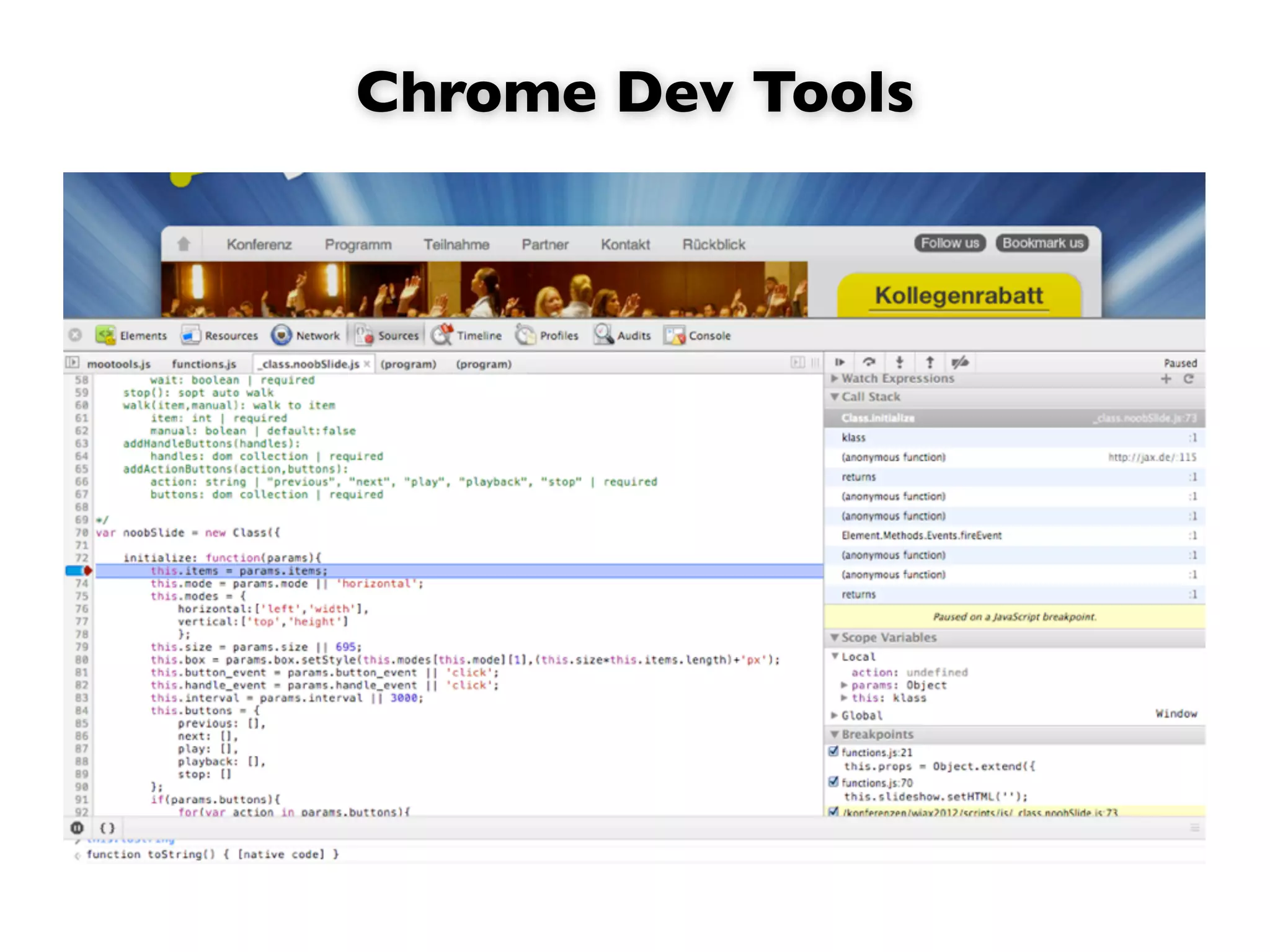
Task: Click the Follow us button
Action: (949, 243)
